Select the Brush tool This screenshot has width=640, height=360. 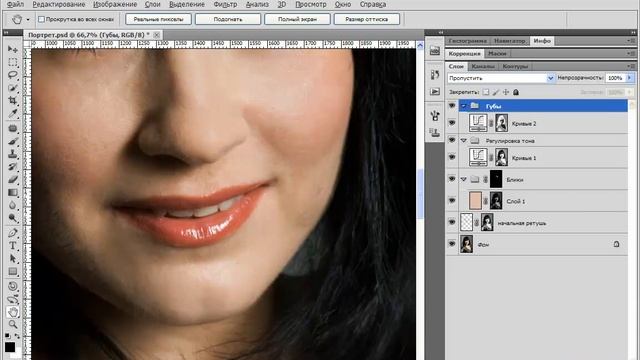pos(13,141)
